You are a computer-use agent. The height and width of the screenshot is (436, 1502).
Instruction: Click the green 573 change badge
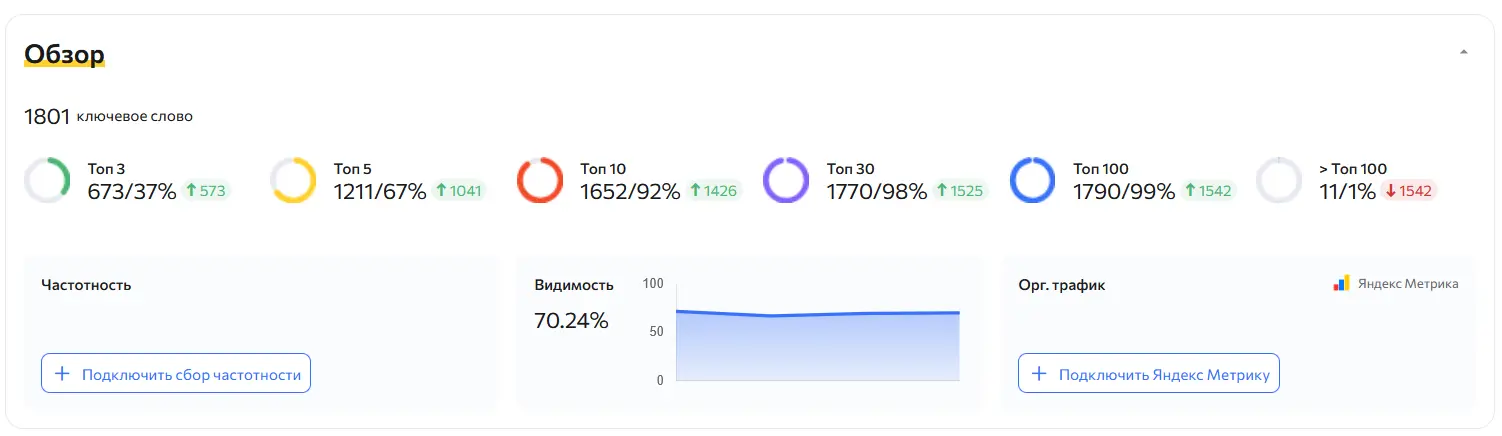pyautogui.click(x=206, y=191)
